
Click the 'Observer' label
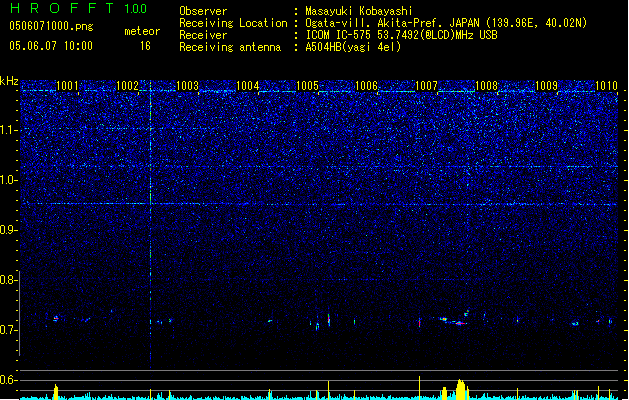(203, 11)
